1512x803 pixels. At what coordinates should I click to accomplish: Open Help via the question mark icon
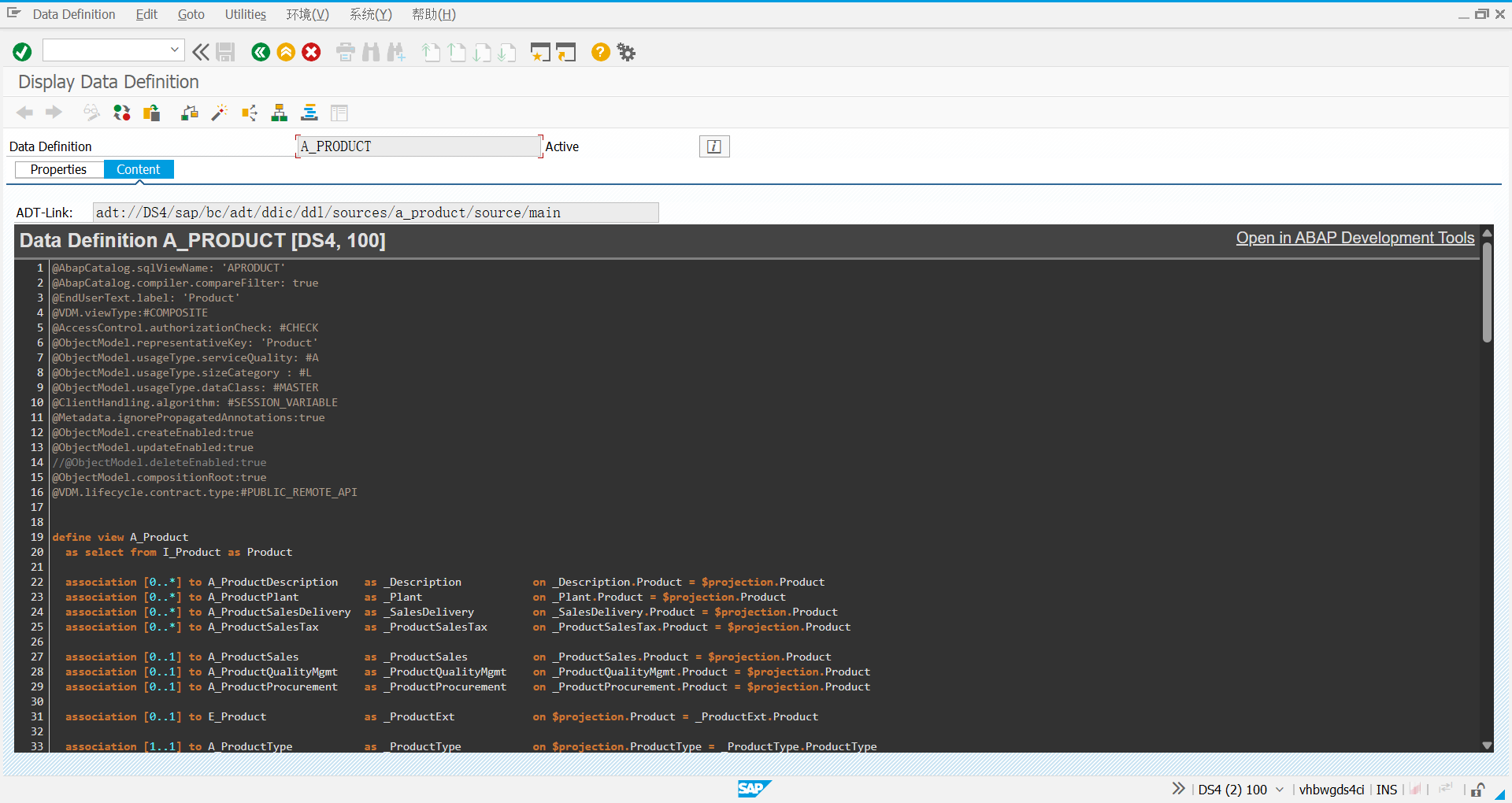pyautogui.click(x=601, y=52)
